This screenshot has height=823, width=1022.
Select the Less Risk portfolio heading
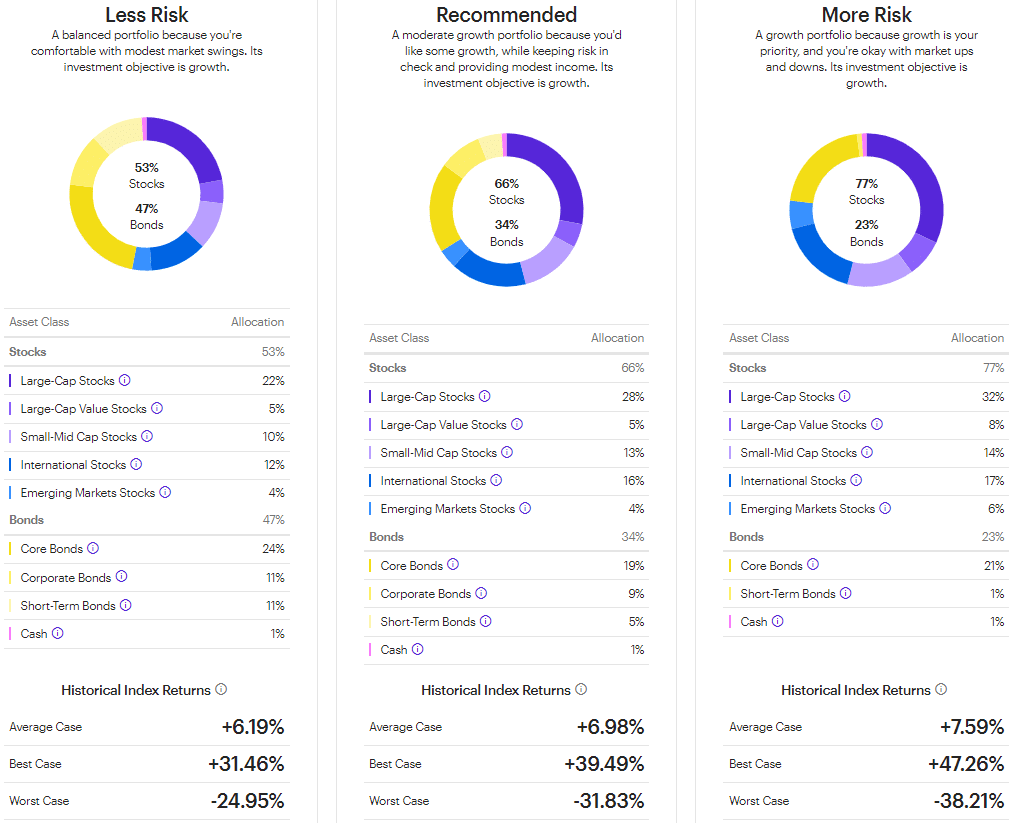pyautogui.click(x=146, y=15)
